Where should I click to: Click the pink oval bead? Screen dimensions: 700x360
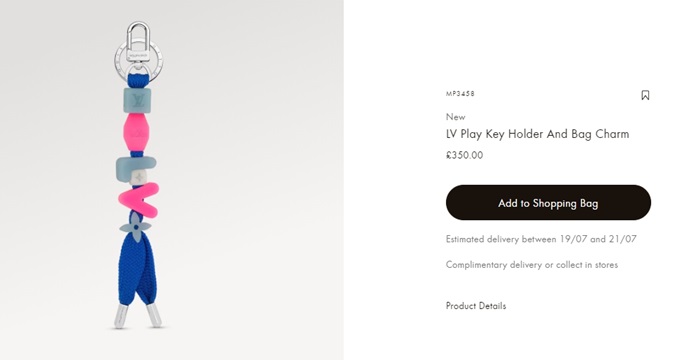(137, 132)
